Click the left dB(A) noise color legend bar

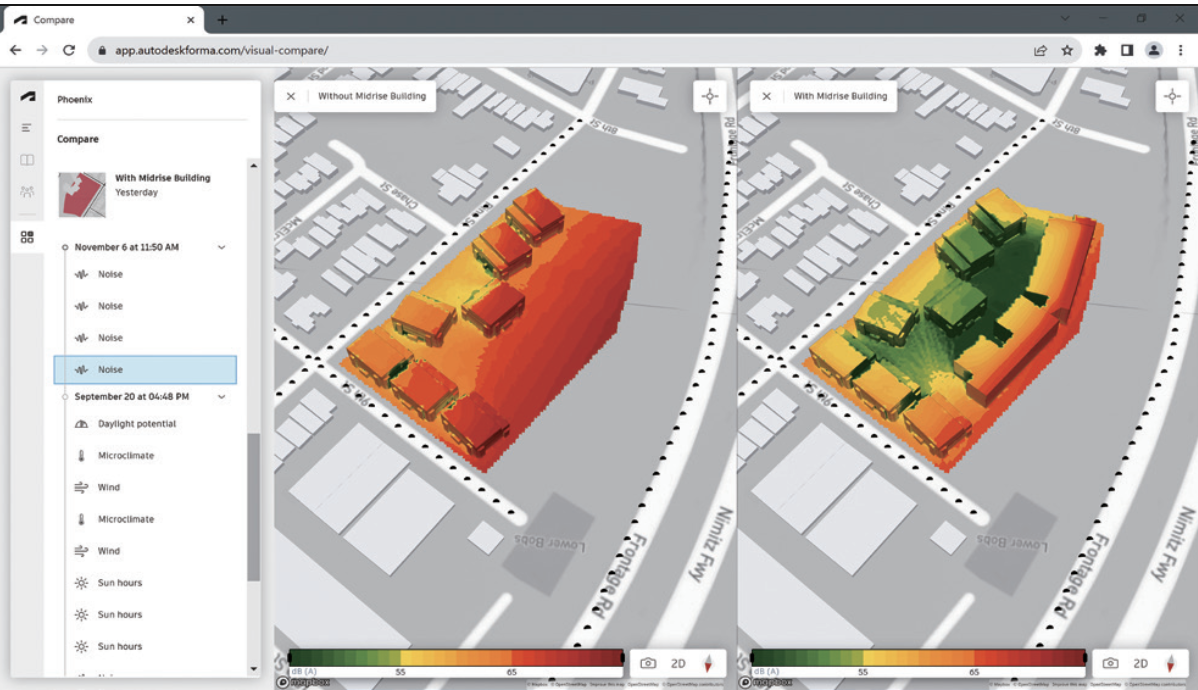tap(457, 657)
